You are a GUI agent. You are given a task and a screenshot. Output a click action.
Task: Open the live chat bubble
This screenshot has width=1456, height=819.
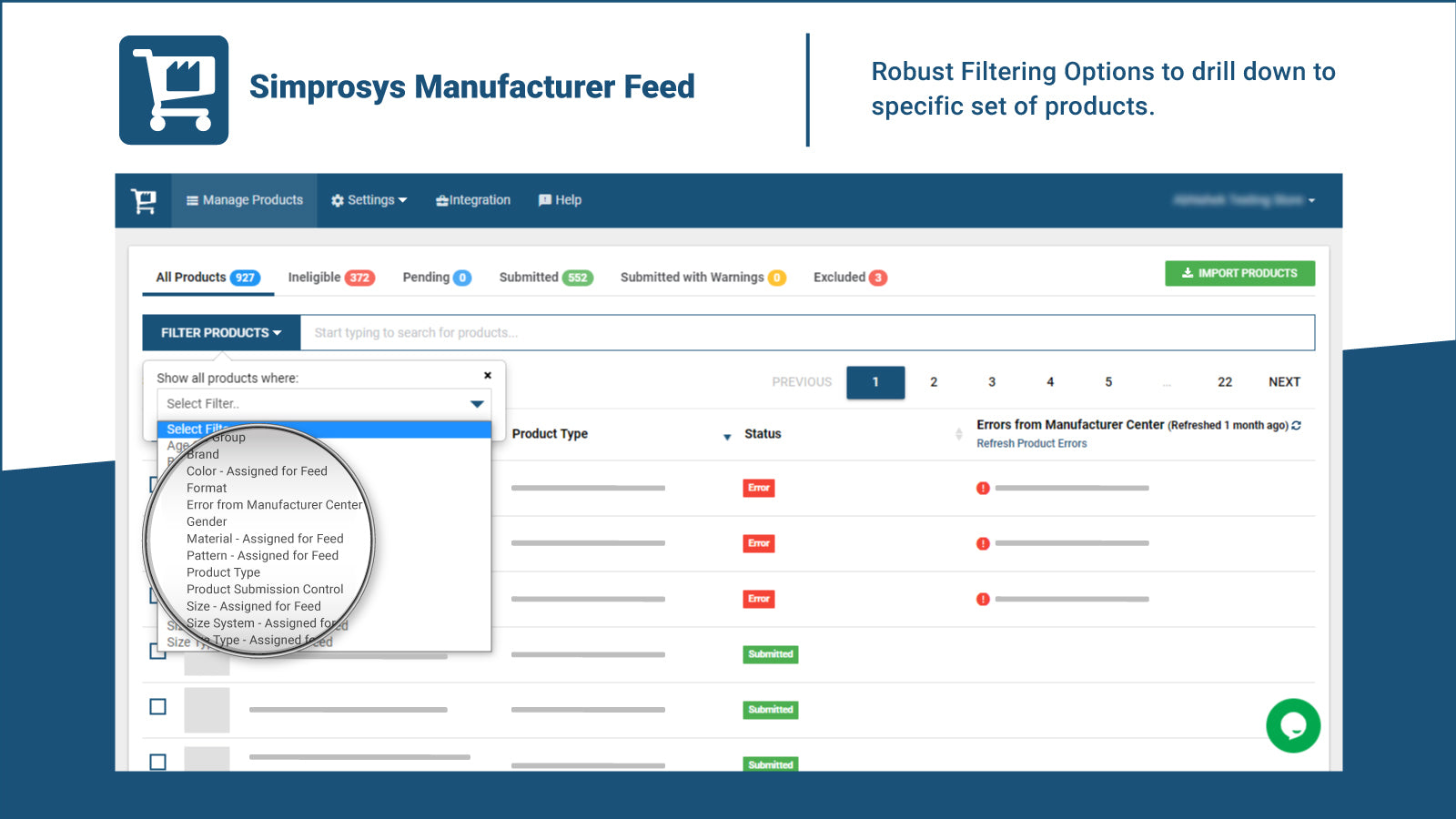[1292, 726]
